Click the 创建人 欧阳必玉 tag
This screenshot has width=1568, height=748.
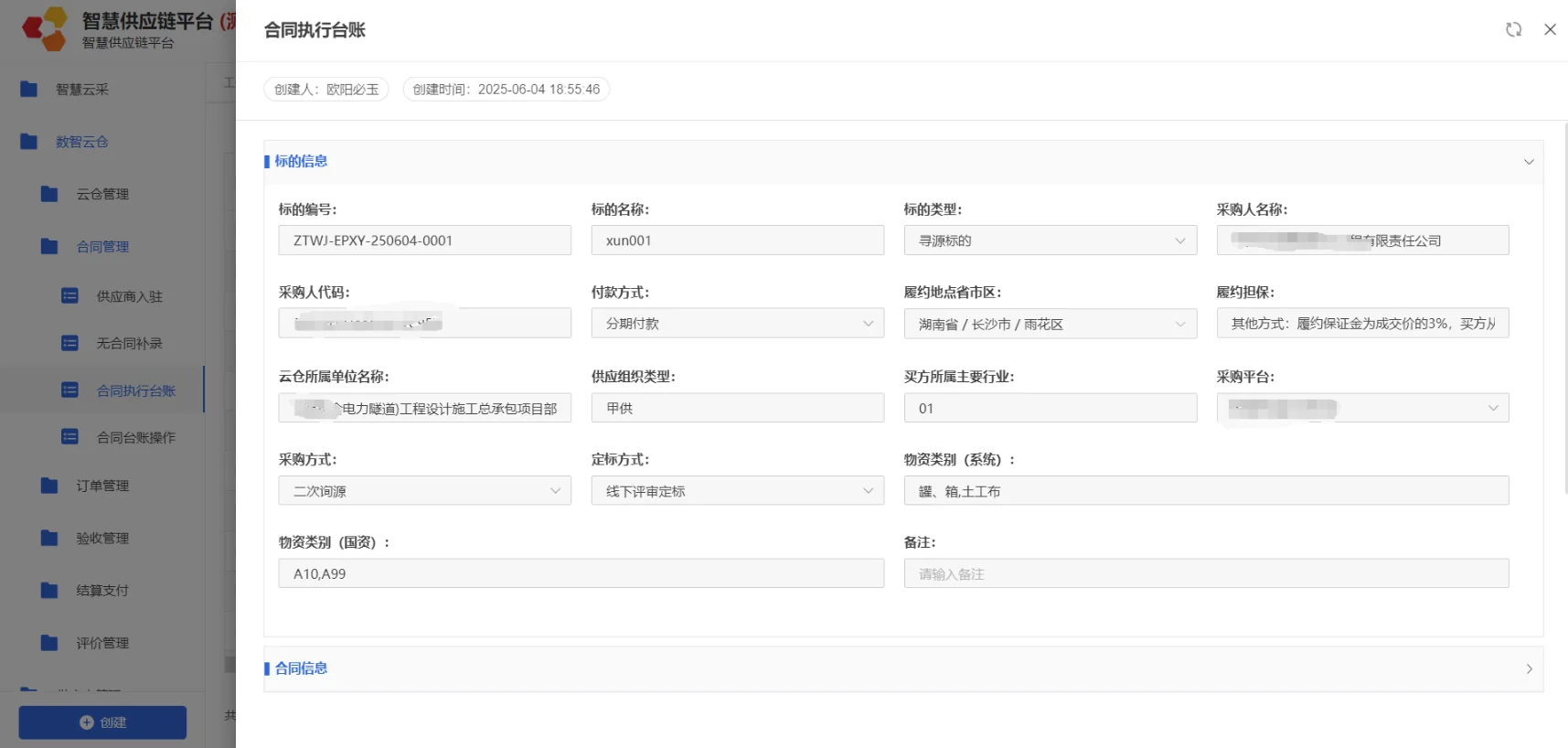[x=326, y=89]
